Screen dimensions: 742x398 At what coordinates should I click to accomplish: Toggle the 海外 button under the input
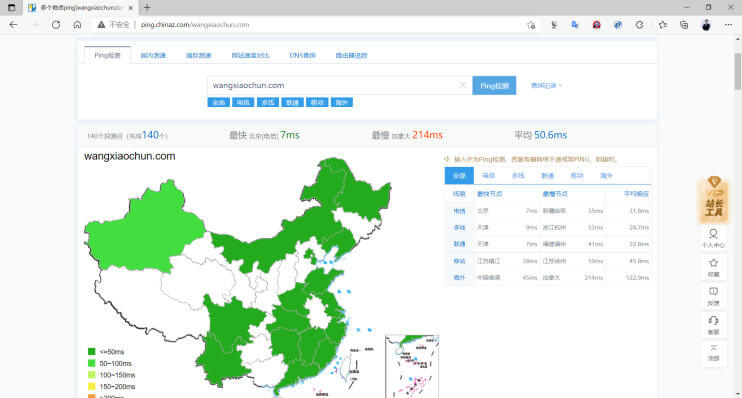pyautogui.click(x=342, y=102)
